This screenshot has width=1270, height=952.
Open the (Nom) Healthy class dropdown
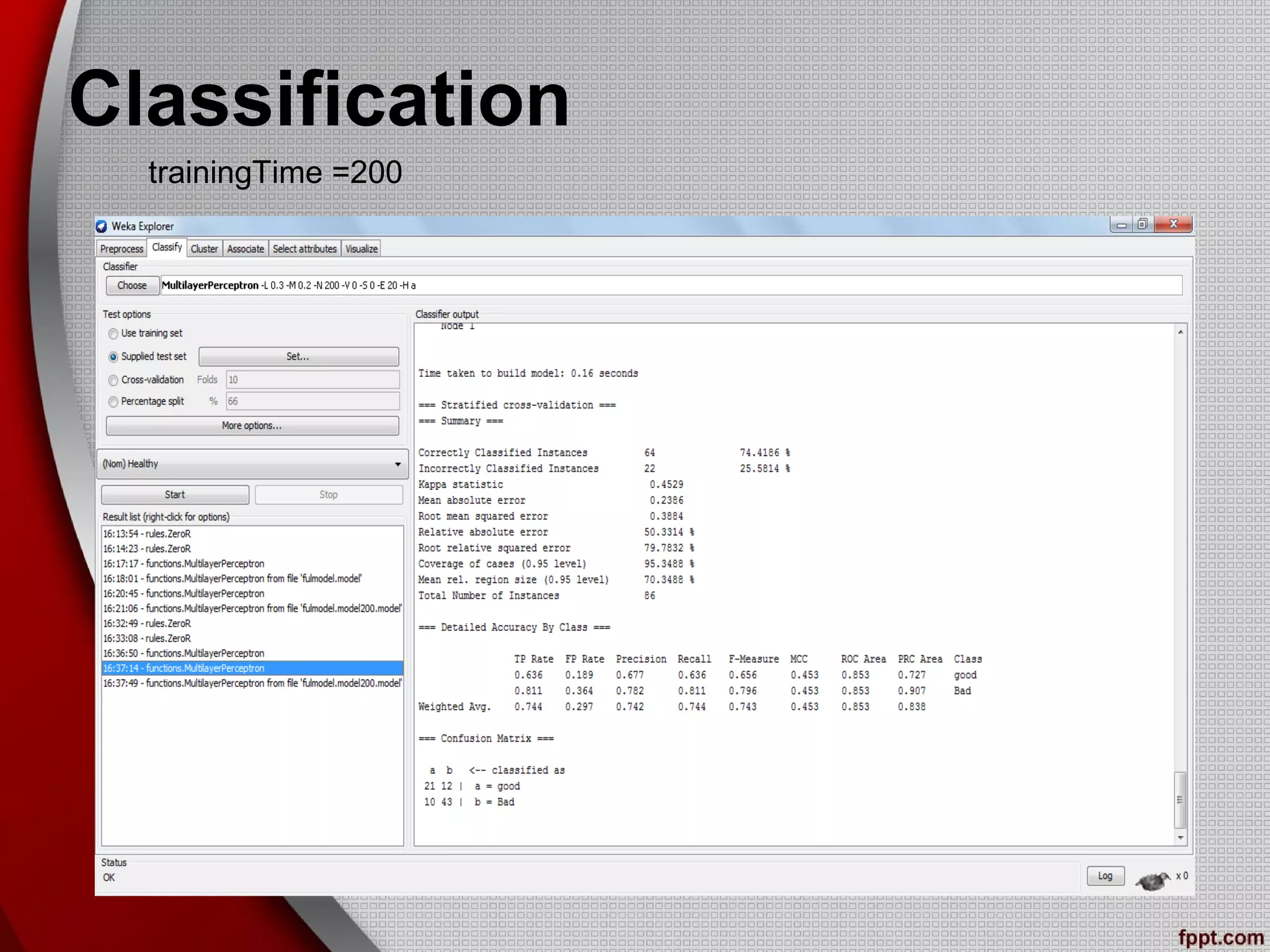[x=252, y=464]
